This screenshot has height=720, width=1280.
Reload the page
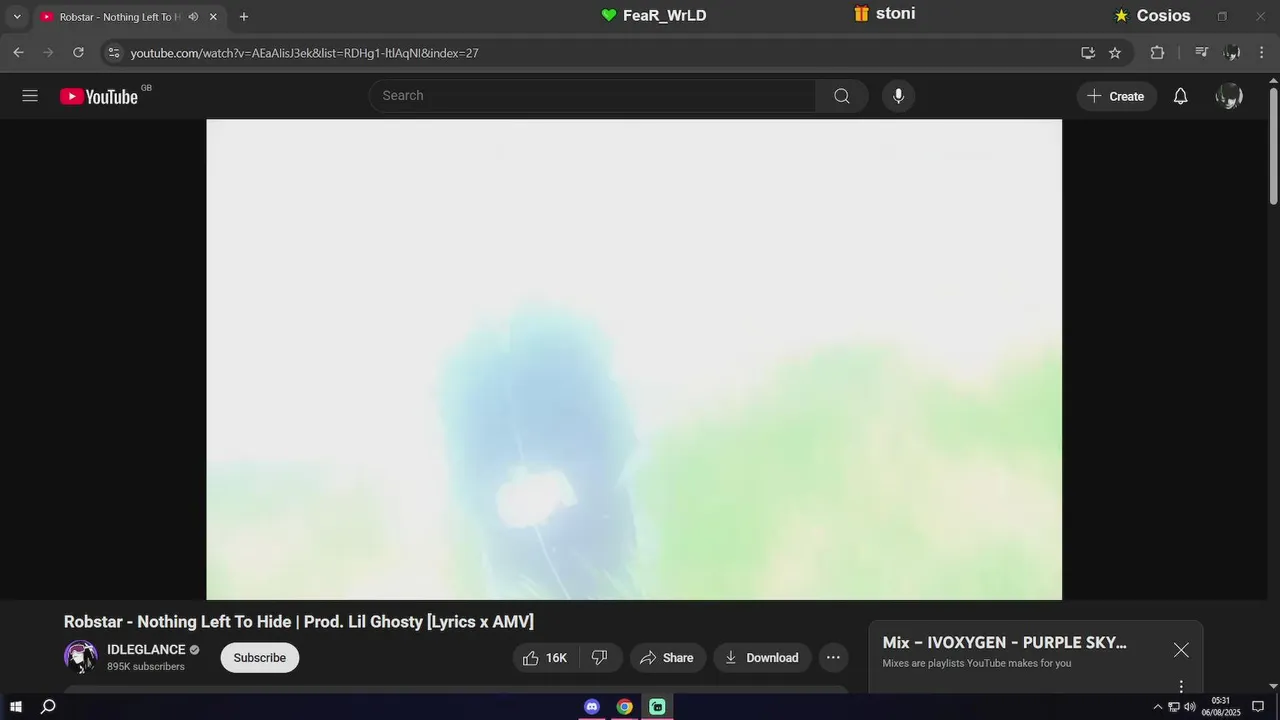pyautogui.click(x=78, y=53)
